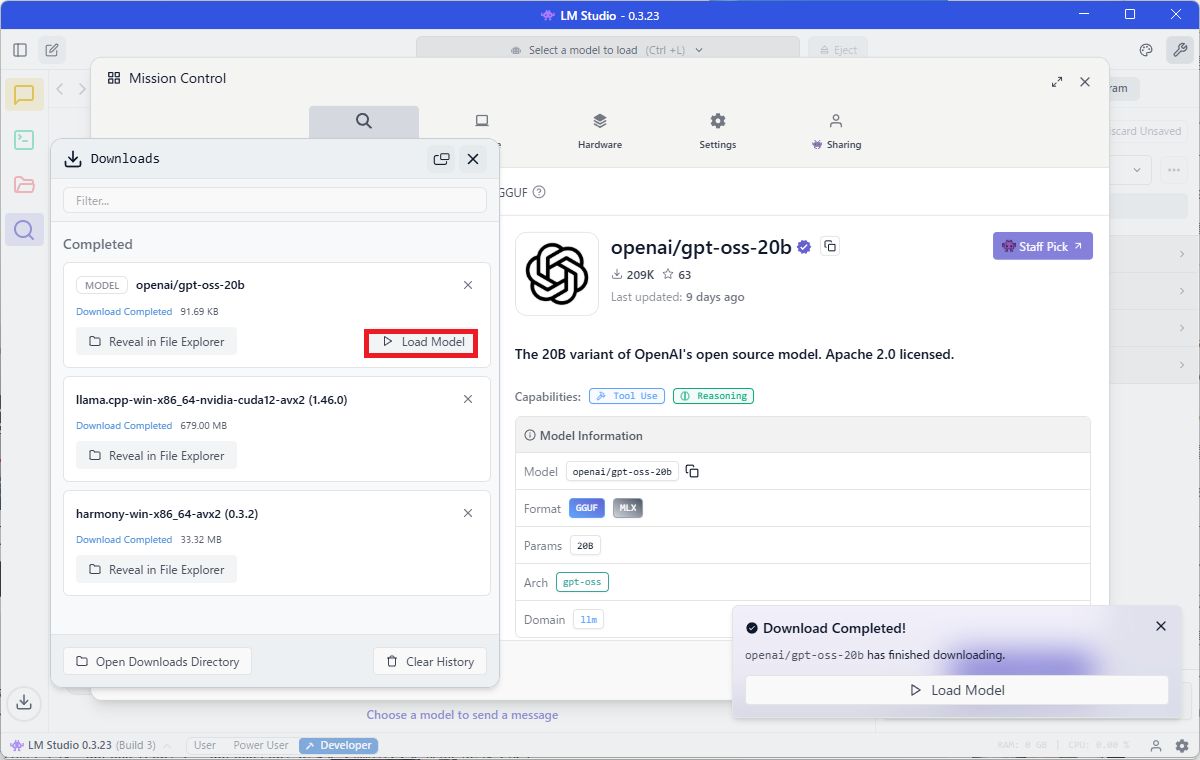
Task: Dismiss the Download Completed notification
Action: (1161, 626)
